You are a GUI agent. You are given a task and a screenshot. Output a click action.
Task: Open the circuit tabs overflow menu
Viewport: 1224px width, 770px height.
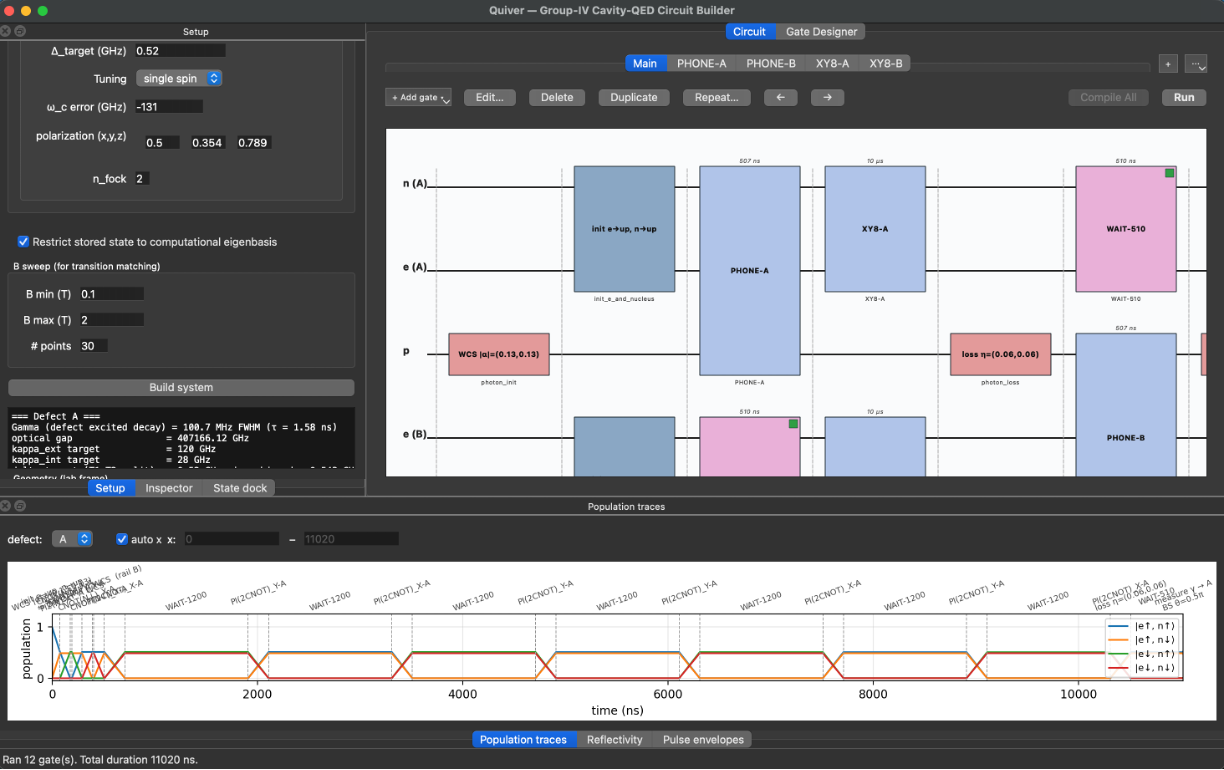1196,63
